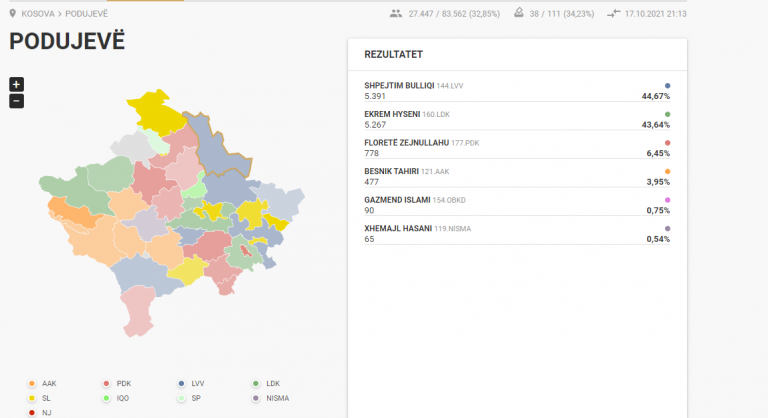Select the PDK legend dot

(106, 384)
